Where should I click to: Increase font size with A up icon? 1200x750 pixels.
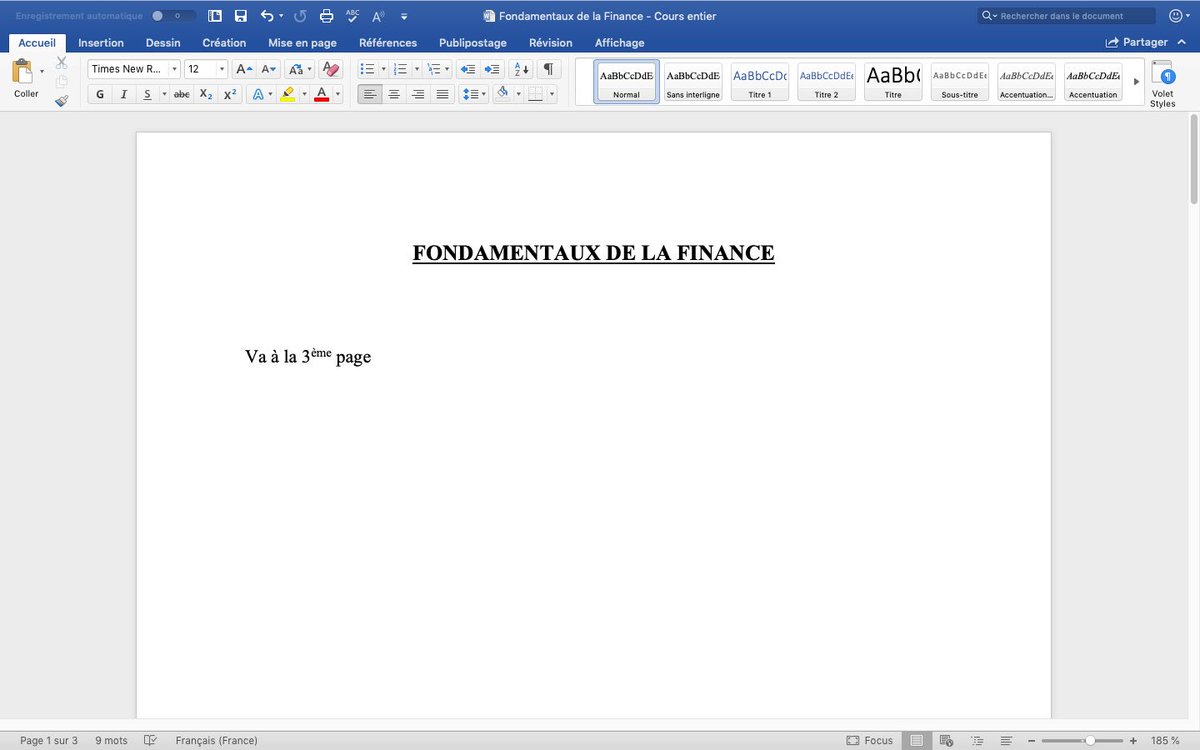[x=244, y=69]
